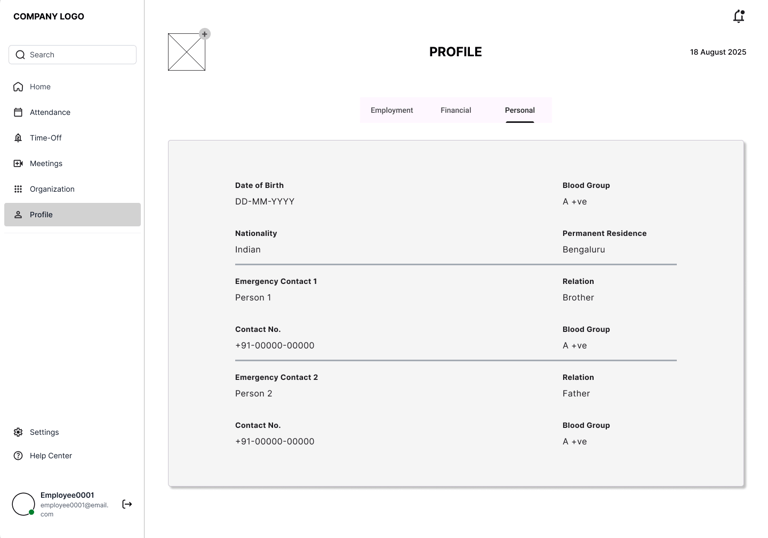Click the notification bell icon
This screenshot has height=538, width=768.
(738, 16)
